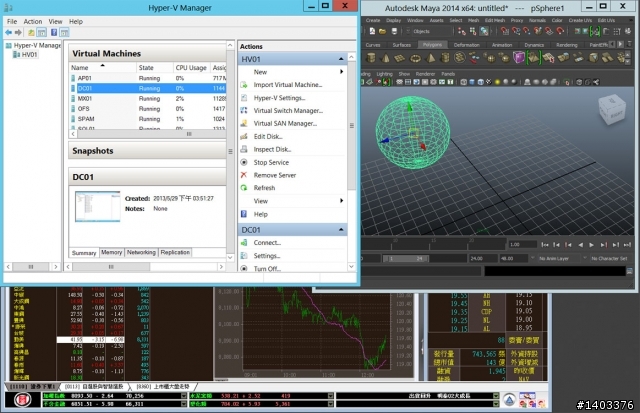Click first snap magnet icon in Maya
Image resolution: width=640 pixels, height=413 pixels.
click(505, 31)
